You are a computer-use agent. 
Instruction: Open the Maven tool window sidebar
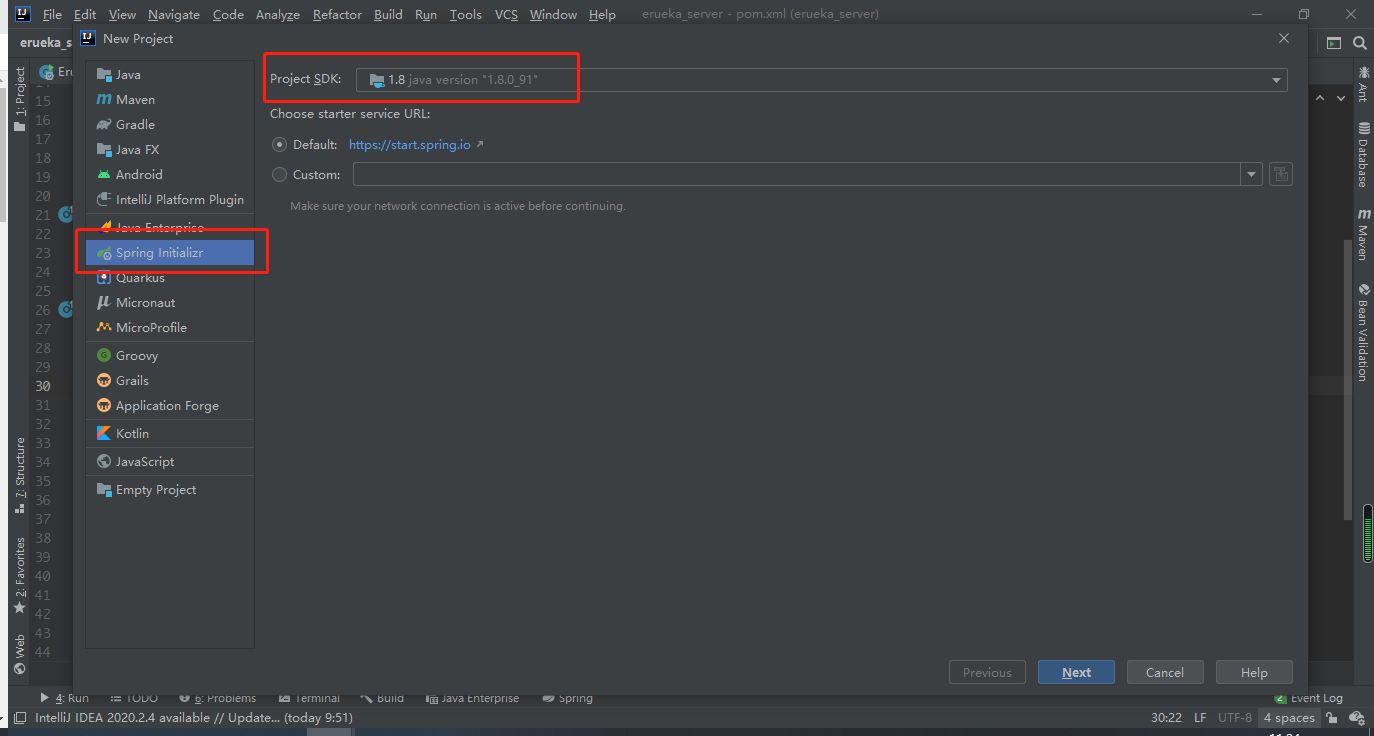pos(1363,234)
